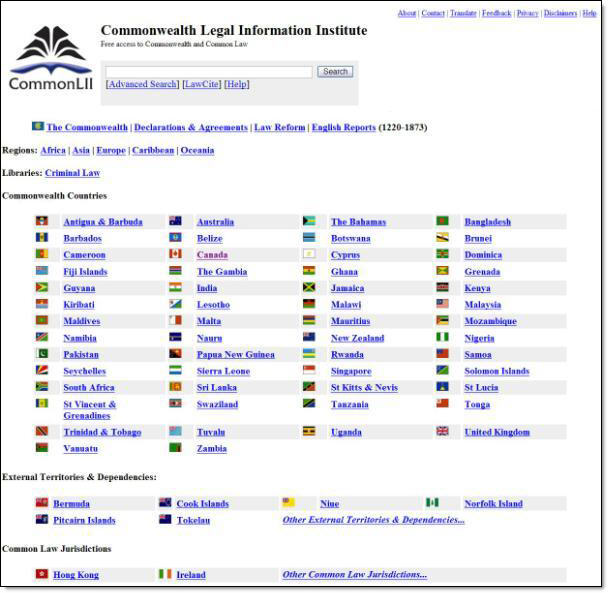Image resolution: width=608 pixels, height=593 pixels.
Task: Click the Pakistan flag icon
Action: 41,354
